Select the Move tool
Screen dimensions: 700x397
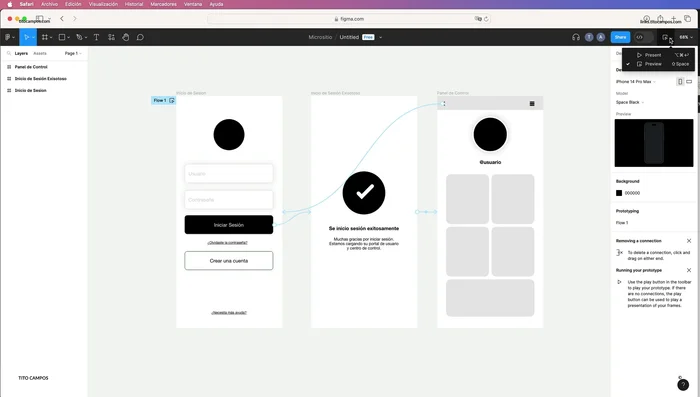[26, 37]
